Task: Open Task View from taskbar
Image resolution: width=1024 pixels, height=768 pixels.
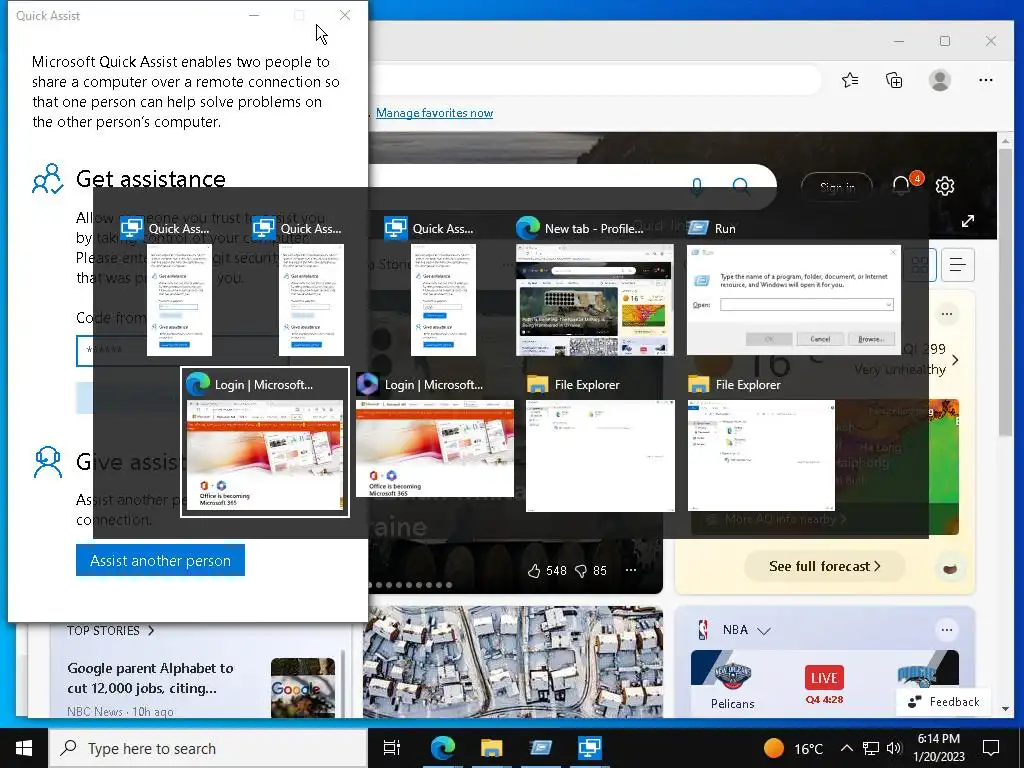Action: coord(392,748)
